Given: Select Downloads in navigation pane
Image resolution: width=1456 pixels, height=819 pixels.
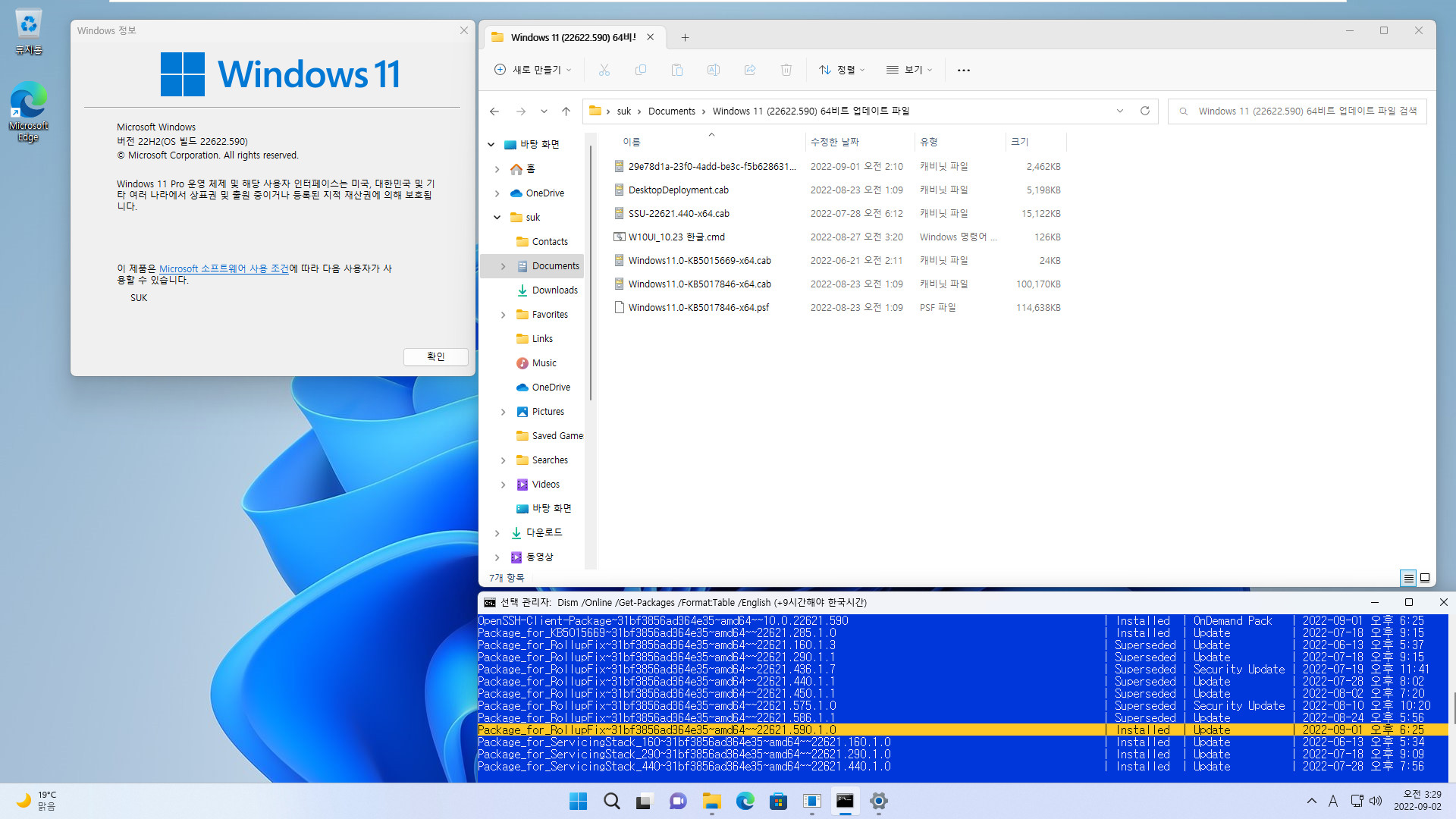Looking at the screenshot, I should (555, 290).
